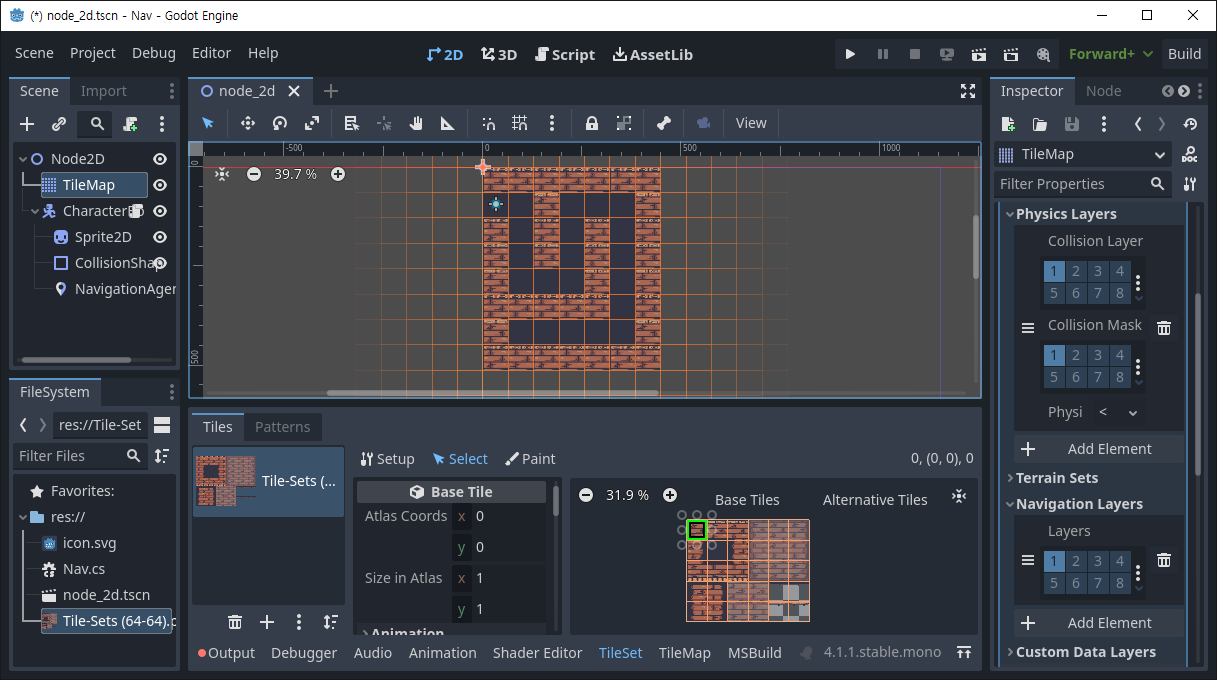The image size is (1217, 680).
Task: Switch to the Patterns tab
Action: click(x=283, y=427)
